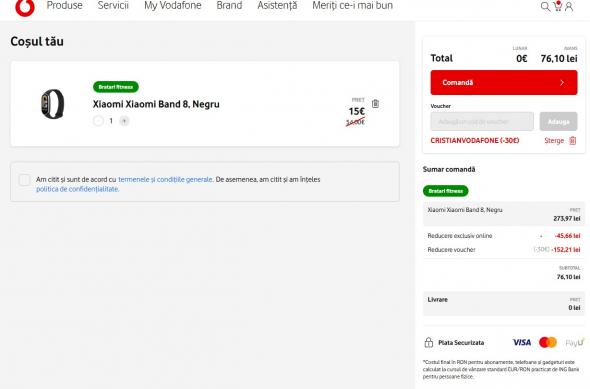Open the Produse menu
Screen dimensions: 590x389
[64, 6]
